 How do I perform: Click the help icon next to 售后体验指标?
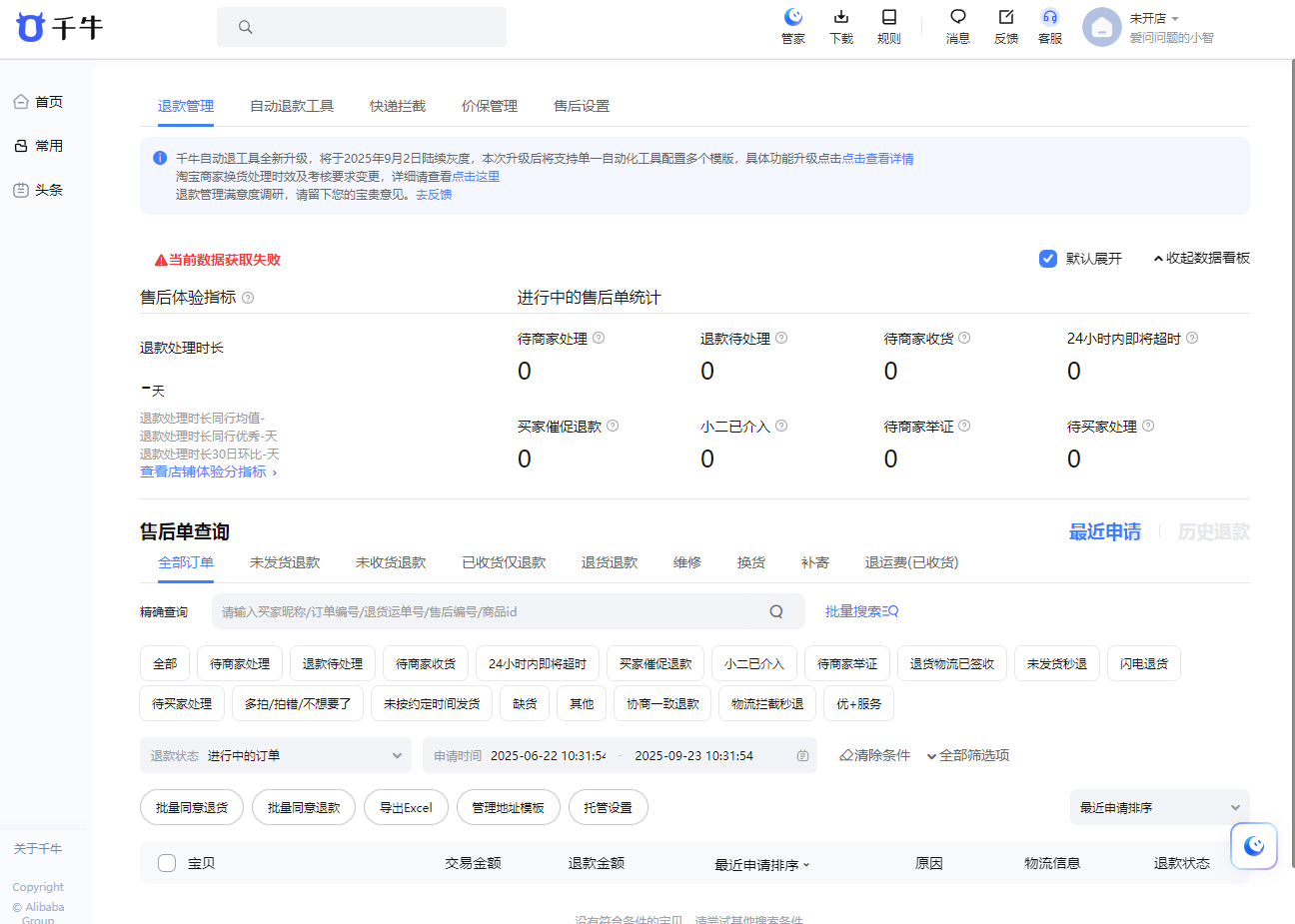click(x=248, y=298)
